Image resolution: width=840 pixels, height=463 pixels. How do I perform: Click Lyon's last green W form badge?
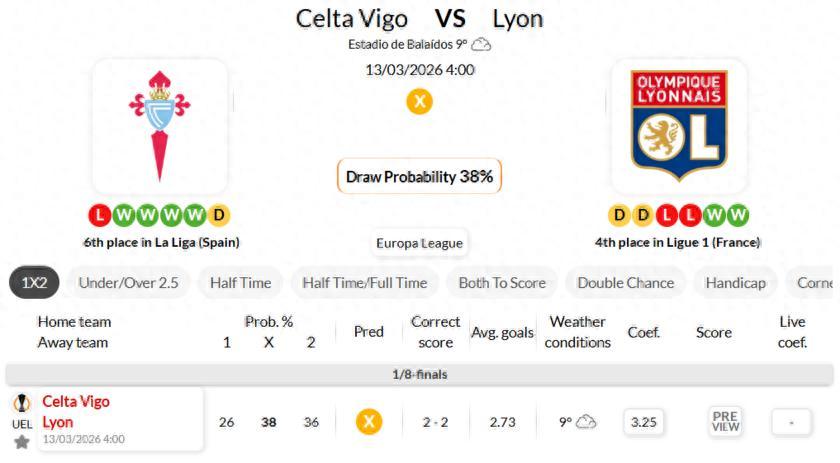tap(738, 215)
